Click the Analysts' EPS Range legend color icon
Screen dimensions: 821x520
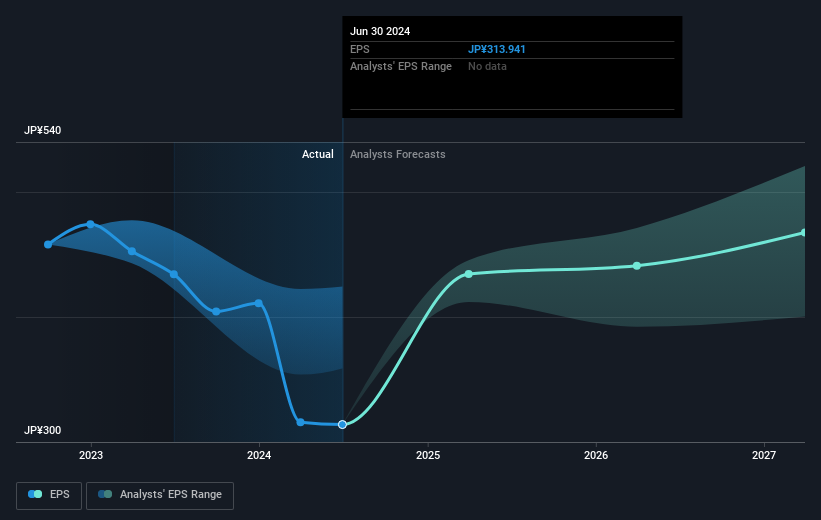[105, 494]
